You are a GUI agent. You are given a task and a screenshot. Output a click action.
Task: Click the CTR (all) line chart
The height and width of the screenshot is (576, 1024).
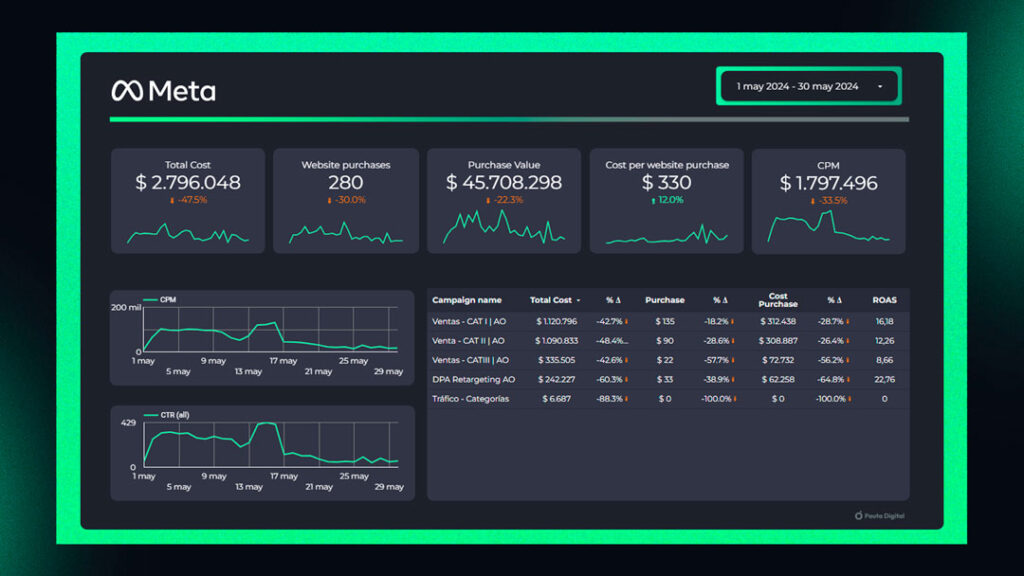pos(270,445)
